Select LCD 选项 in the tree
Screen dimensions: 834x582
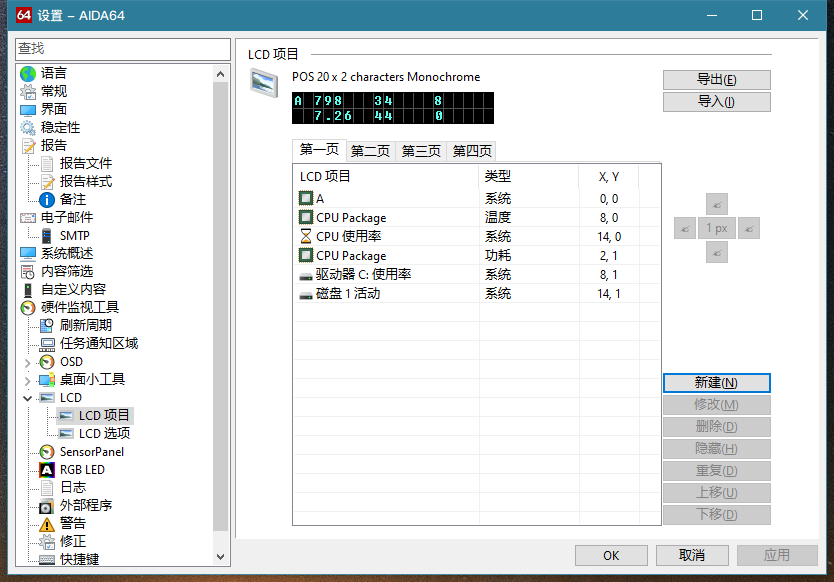point(104,433)
